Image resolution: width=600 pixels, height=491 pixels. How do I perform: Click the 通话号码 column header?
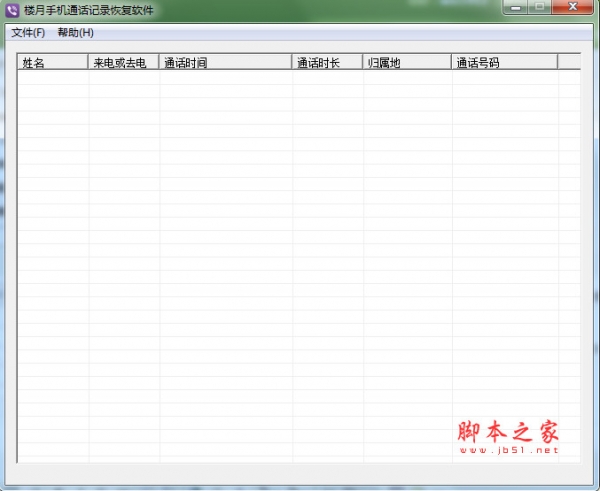tap(504, 62)
